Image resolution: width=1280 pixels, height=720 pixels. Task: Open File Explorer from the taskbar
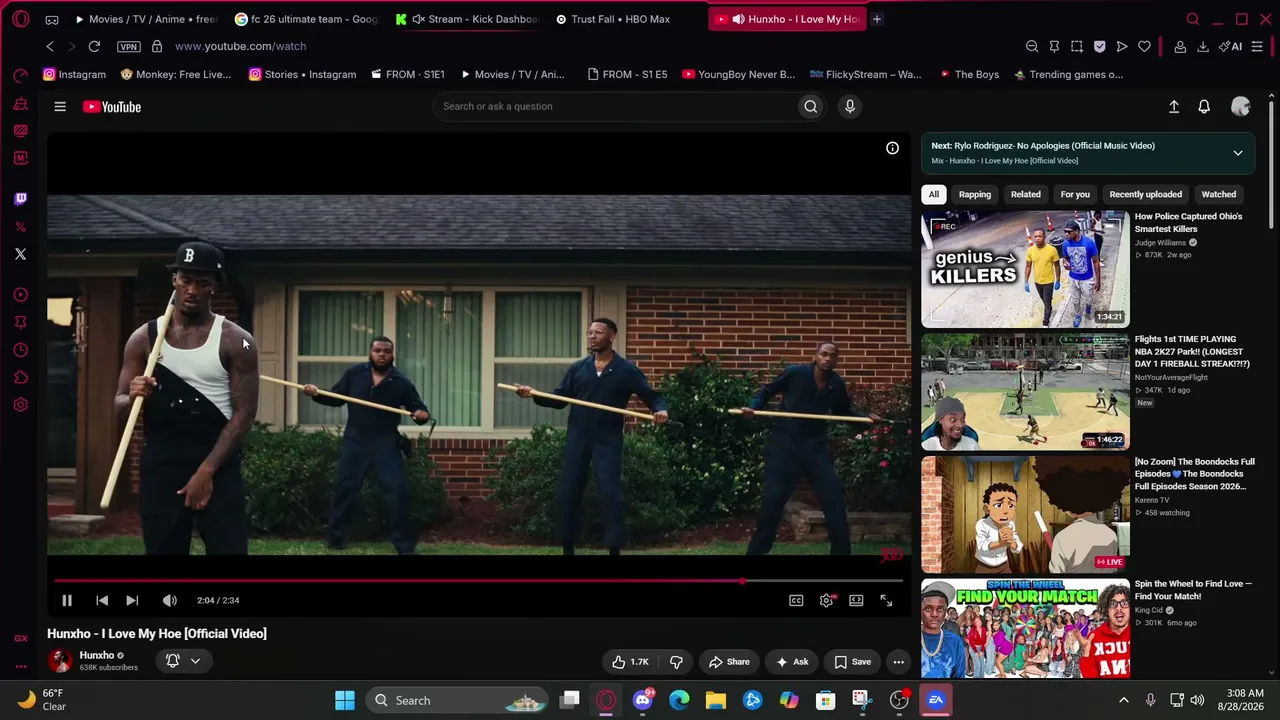716,700
